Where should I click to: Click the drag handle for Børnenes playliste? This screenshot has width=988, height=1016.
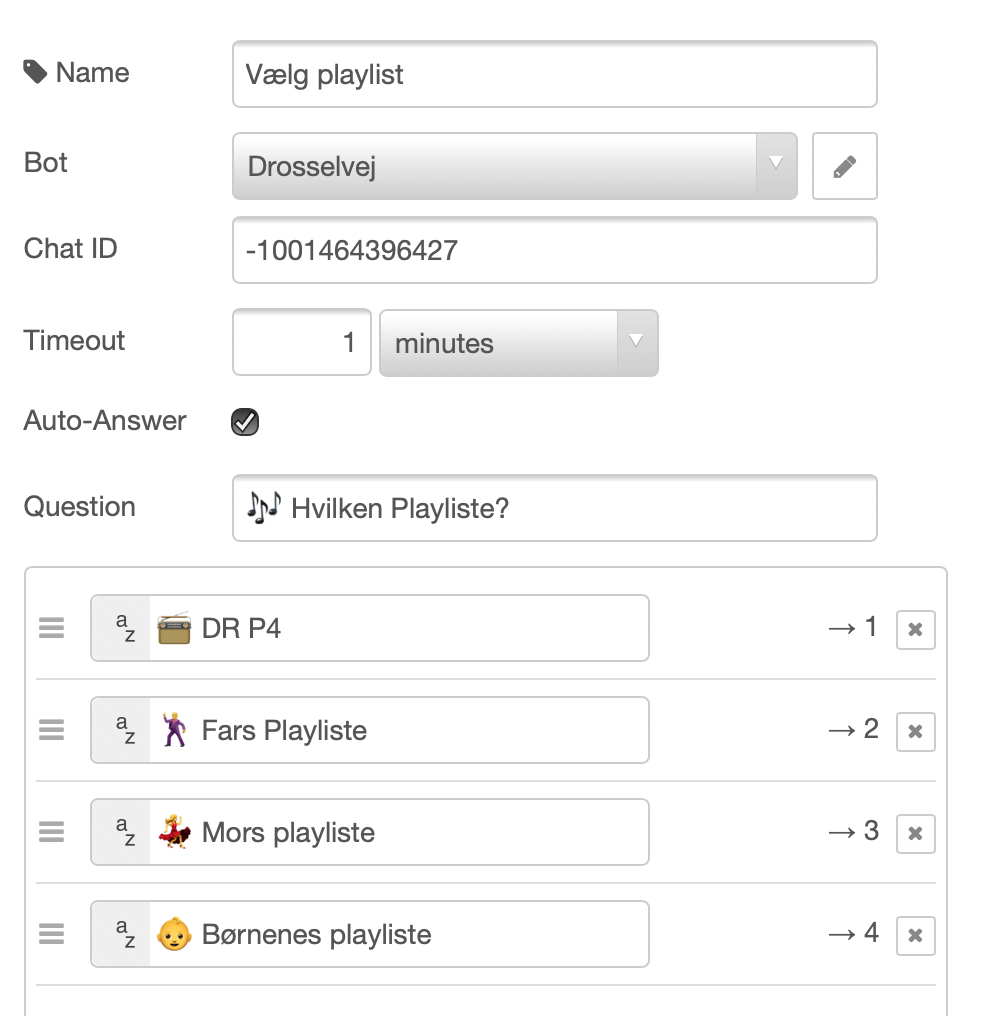pos(52,934)
